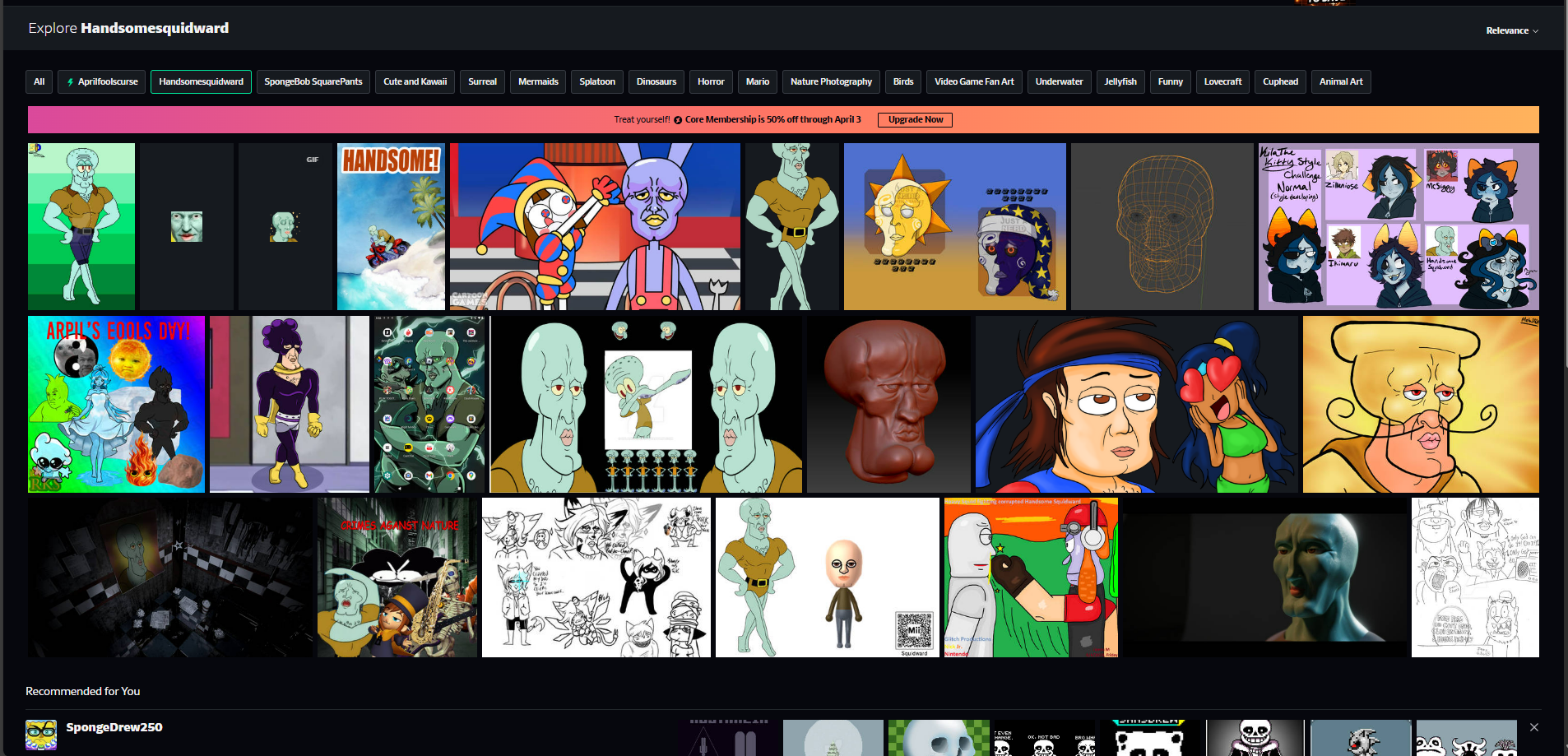Screen dimensions: 1568x756
Task: Select the Cute and Kawaii tag
Action: [x=415, y=81]
